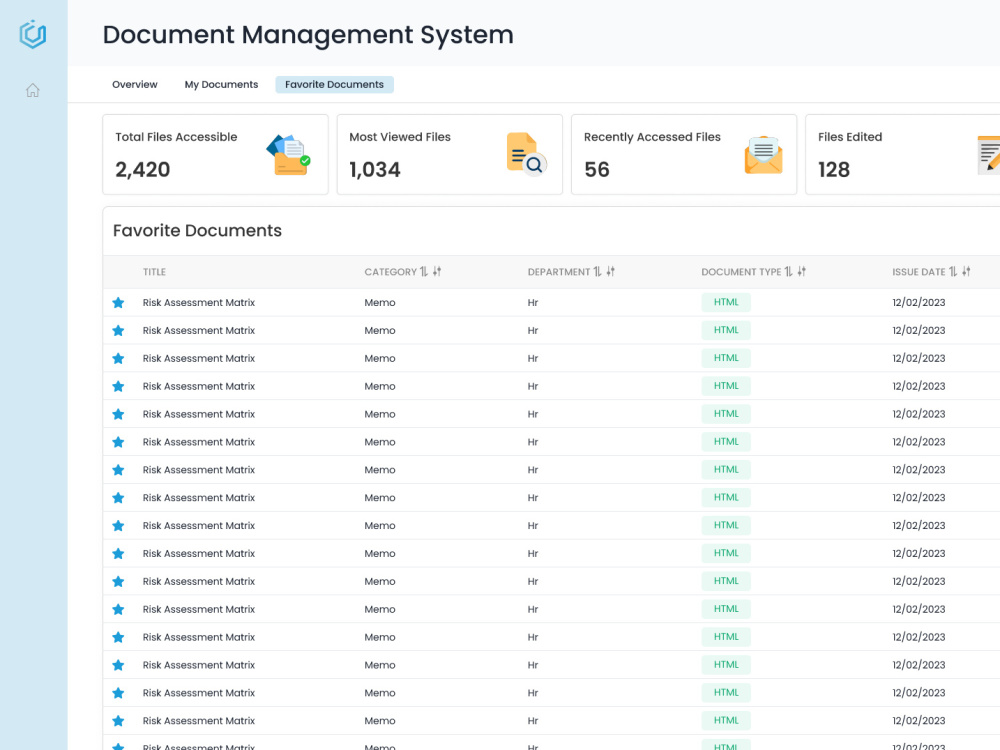Viewport: 1000px width, 750px height.
Task: Click the HTML badge in the first row
Action: 726,302
